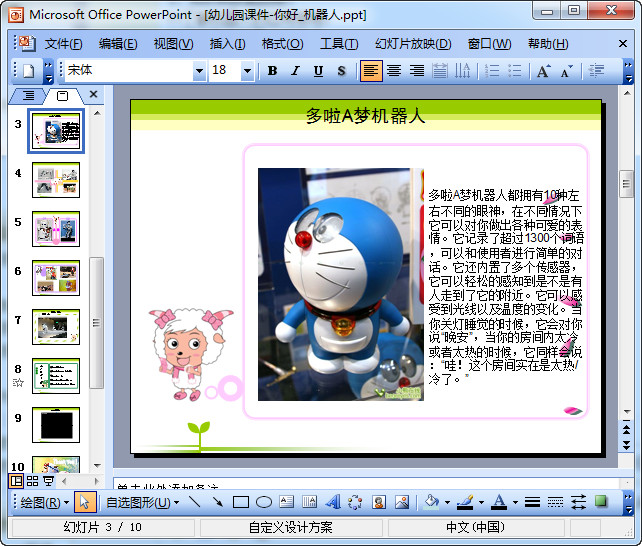Create a new blank presentation

point(29,71)
